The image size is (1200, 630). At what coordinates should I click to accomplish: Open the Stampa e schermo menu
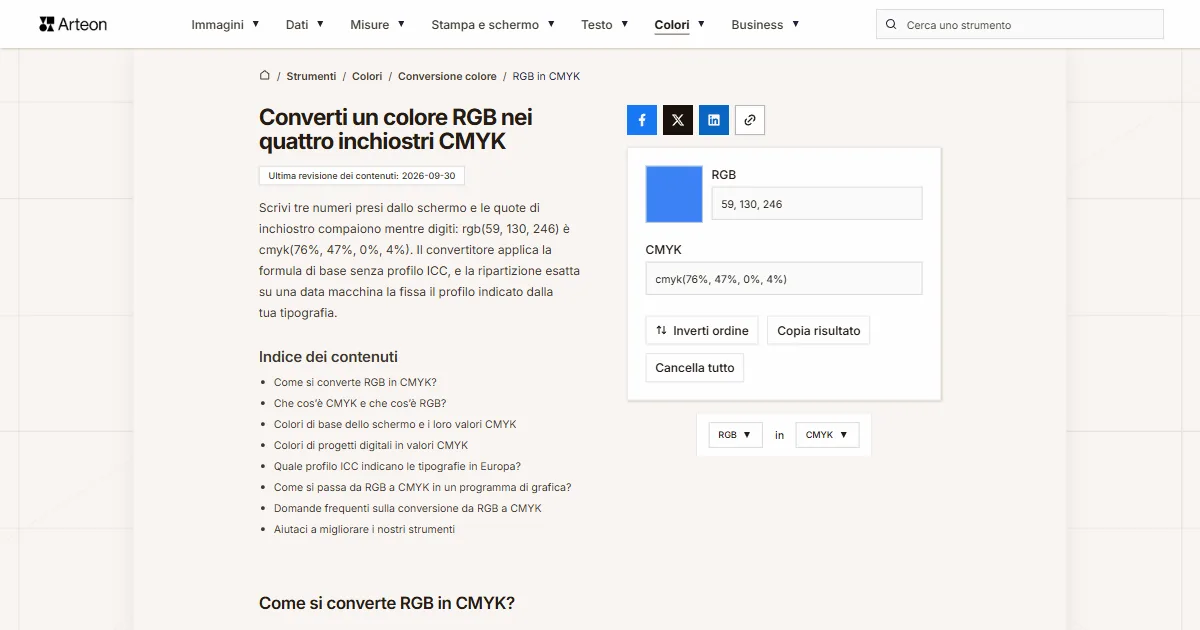(485, 24)
